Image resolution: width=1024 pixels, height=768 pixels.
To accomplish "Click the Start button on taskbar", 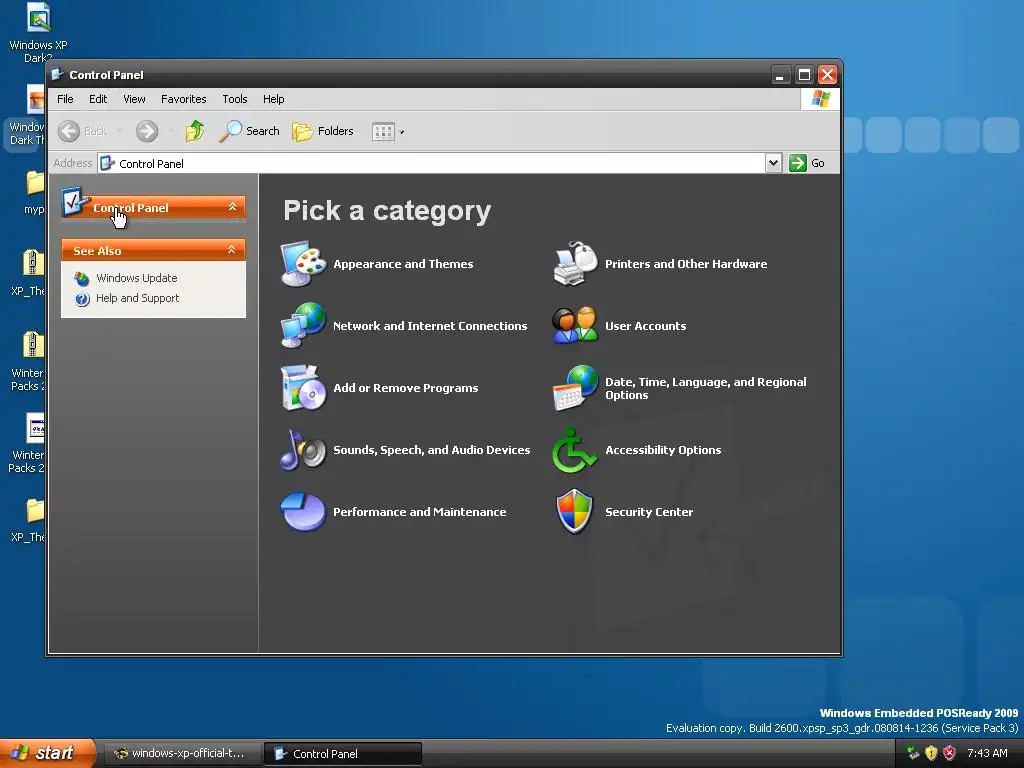I will coord(47,753).
